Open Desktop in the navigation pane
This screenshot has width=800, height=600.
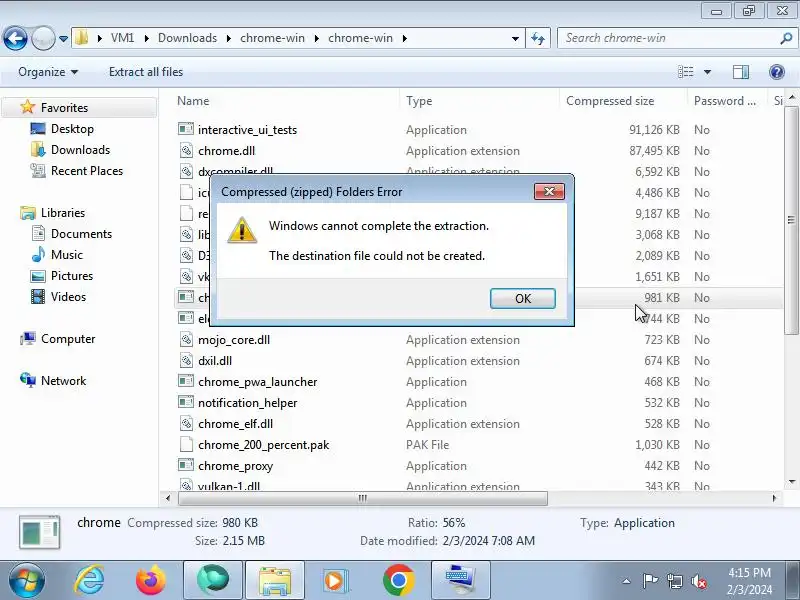pos(72,129)
